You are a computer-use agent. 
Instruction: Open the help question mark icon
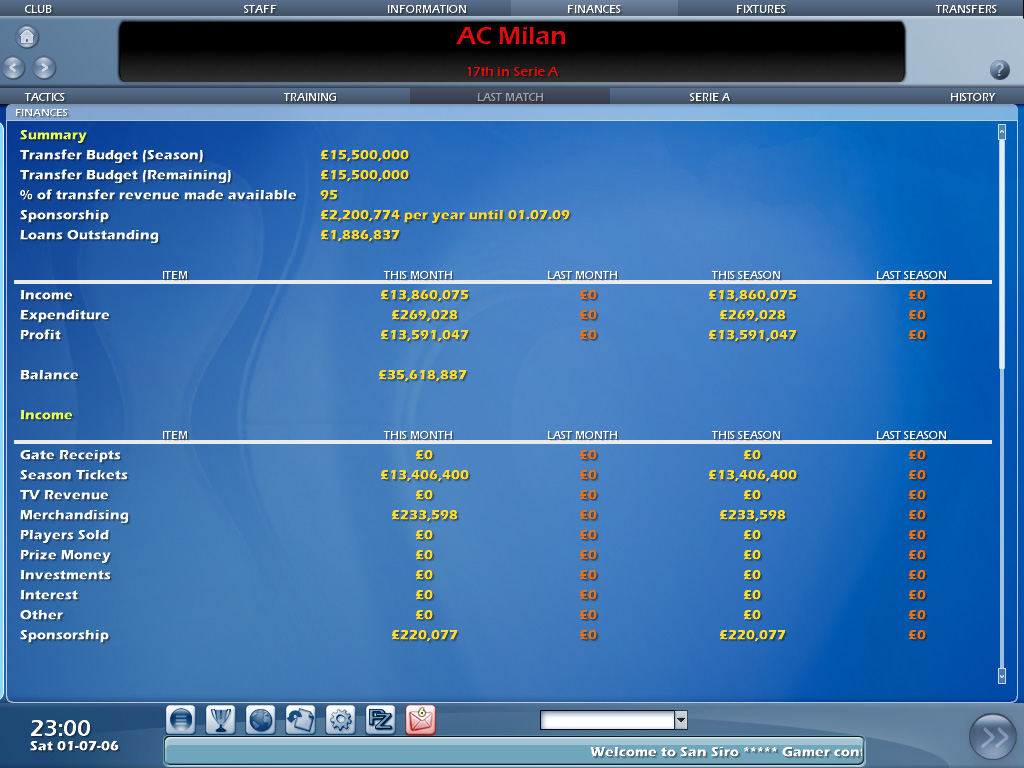1000,69
